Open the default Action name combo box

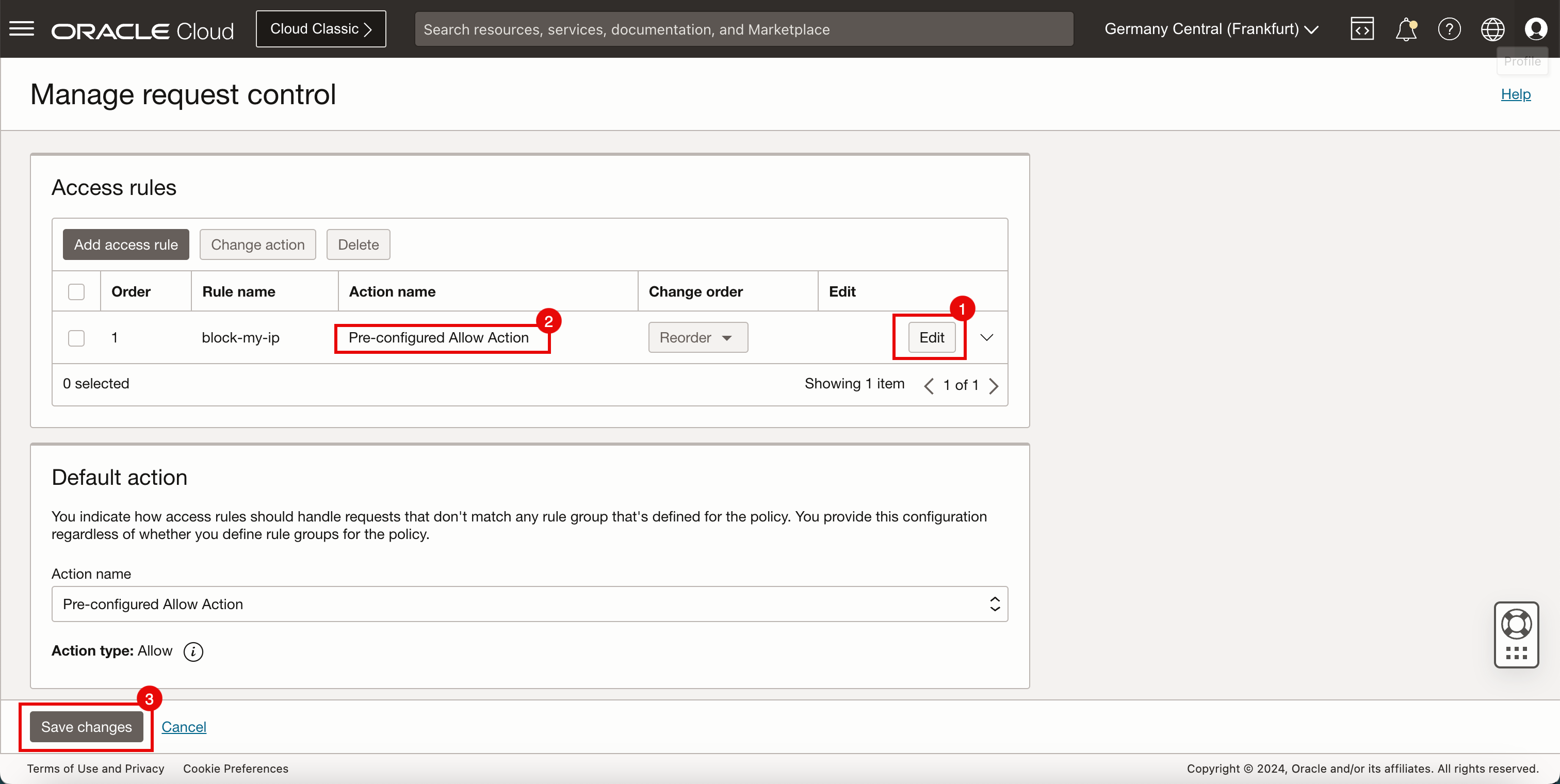529,604
